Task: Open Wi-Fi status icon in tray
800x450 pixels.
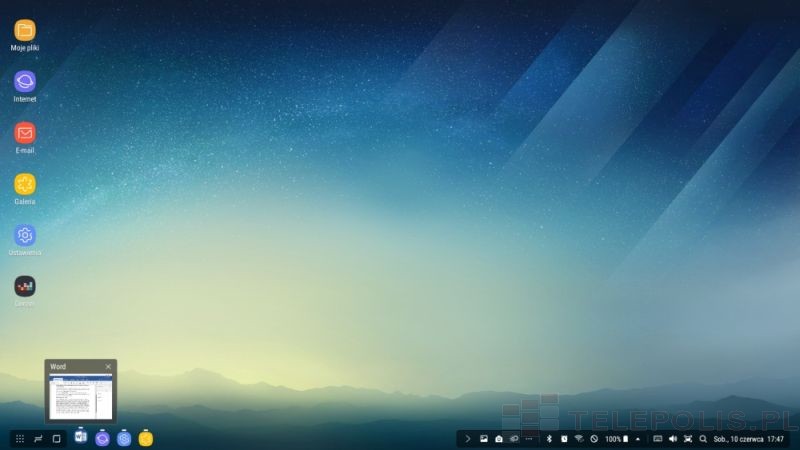Action: click(579, 439)
